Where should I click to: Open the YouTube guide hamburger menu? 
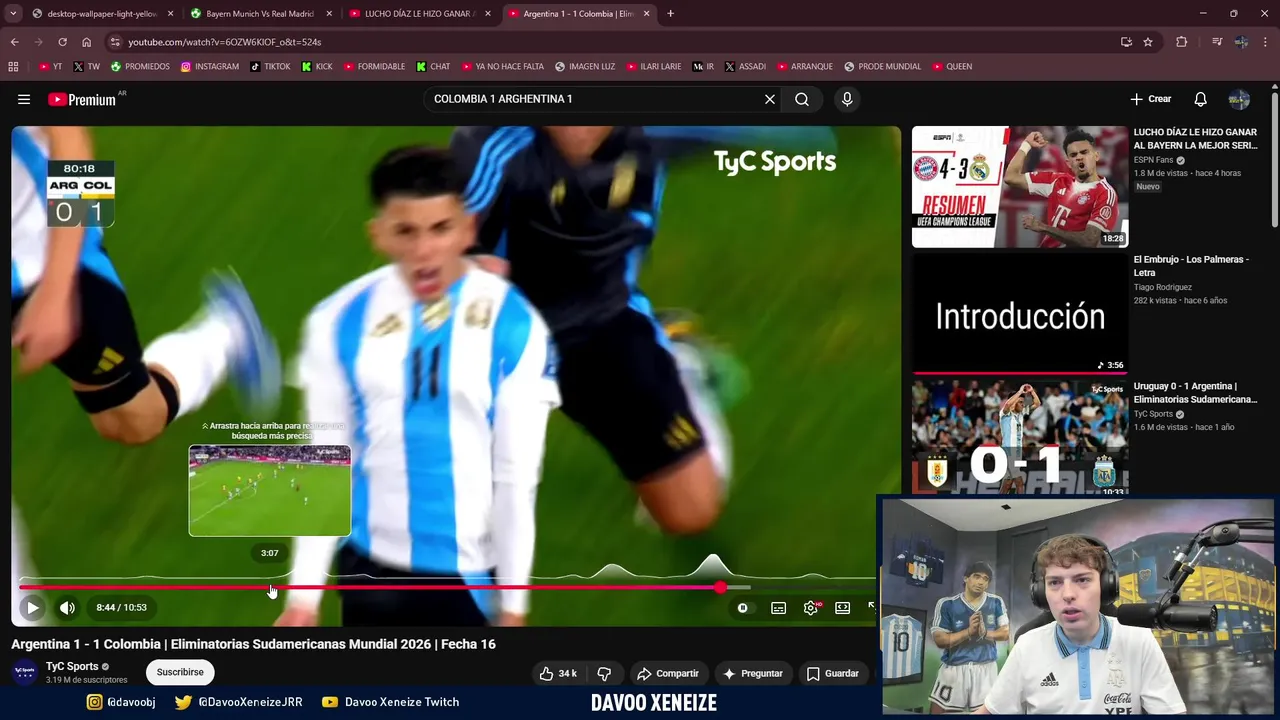click(24, 99)
